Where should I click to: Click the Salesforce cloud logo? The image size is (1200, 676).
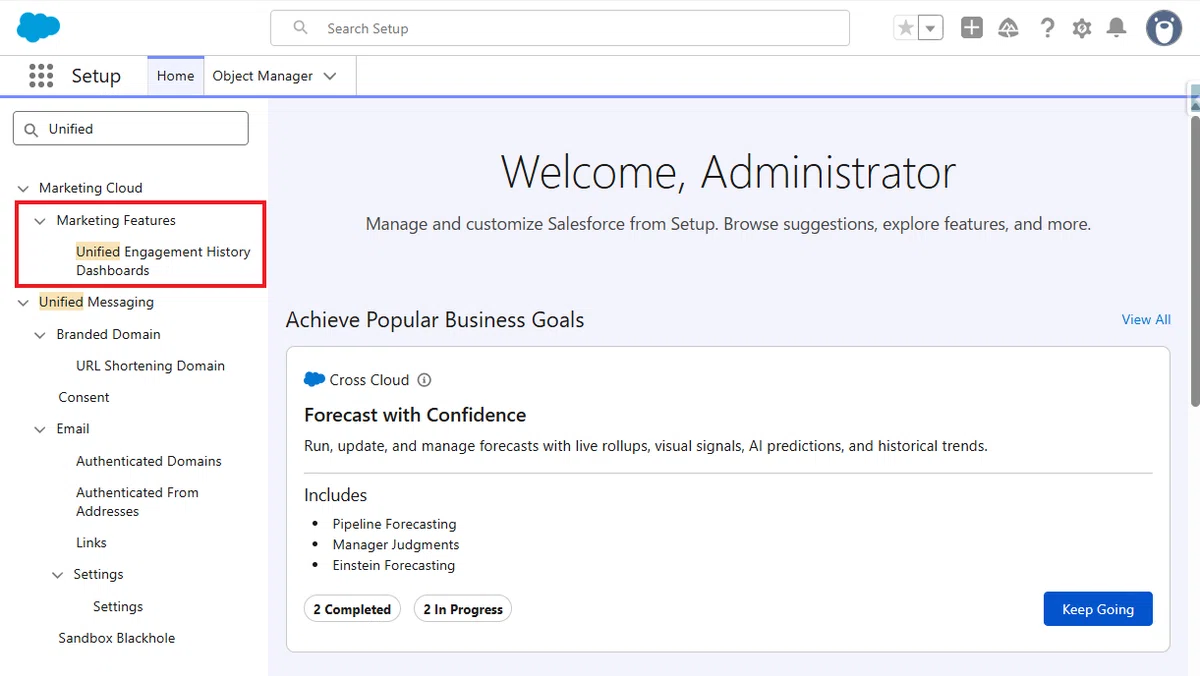point(39,27)
